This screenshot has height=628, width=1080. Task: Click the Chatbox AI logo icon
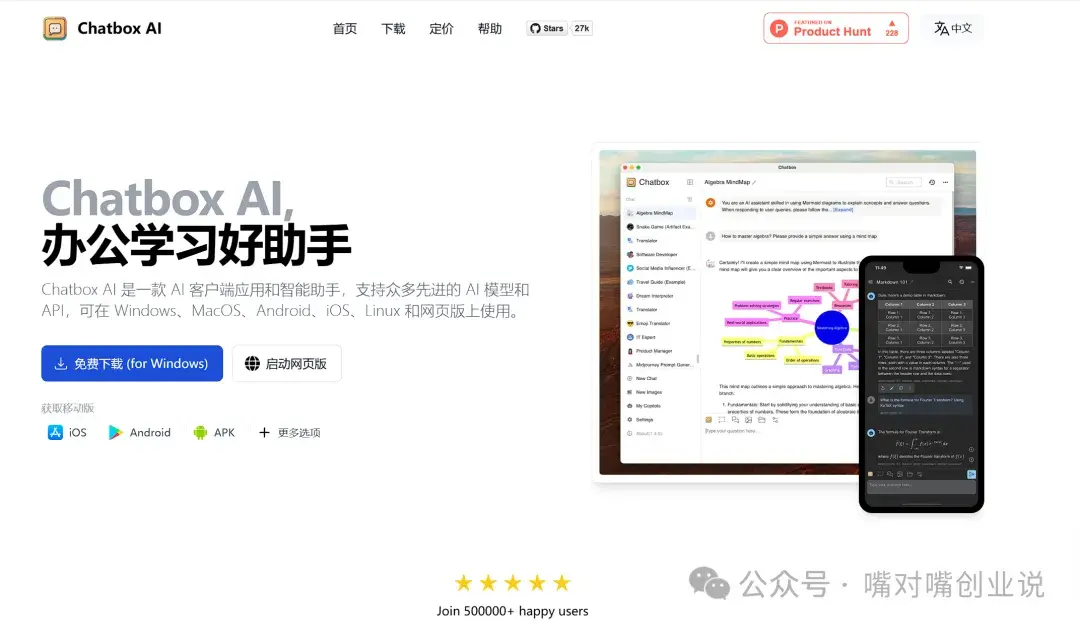point(54,28)
